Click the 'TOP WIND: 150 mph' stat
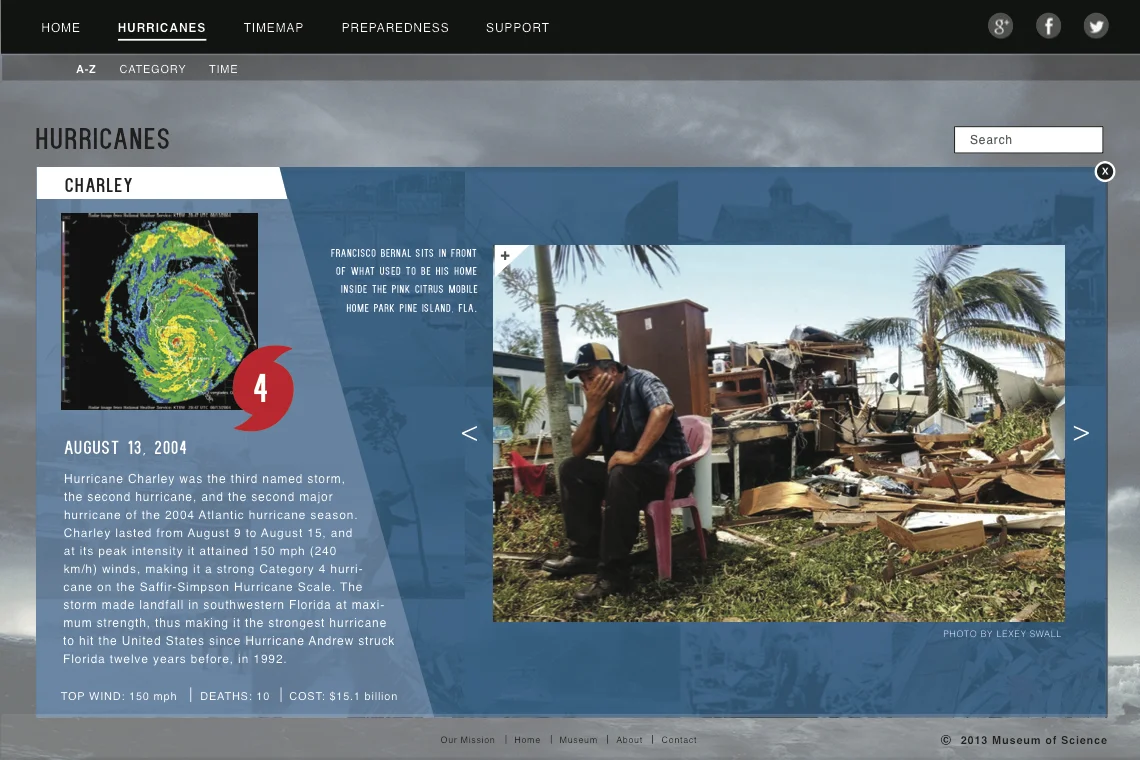Screen dimensions: 1140x760 [119, 696]
